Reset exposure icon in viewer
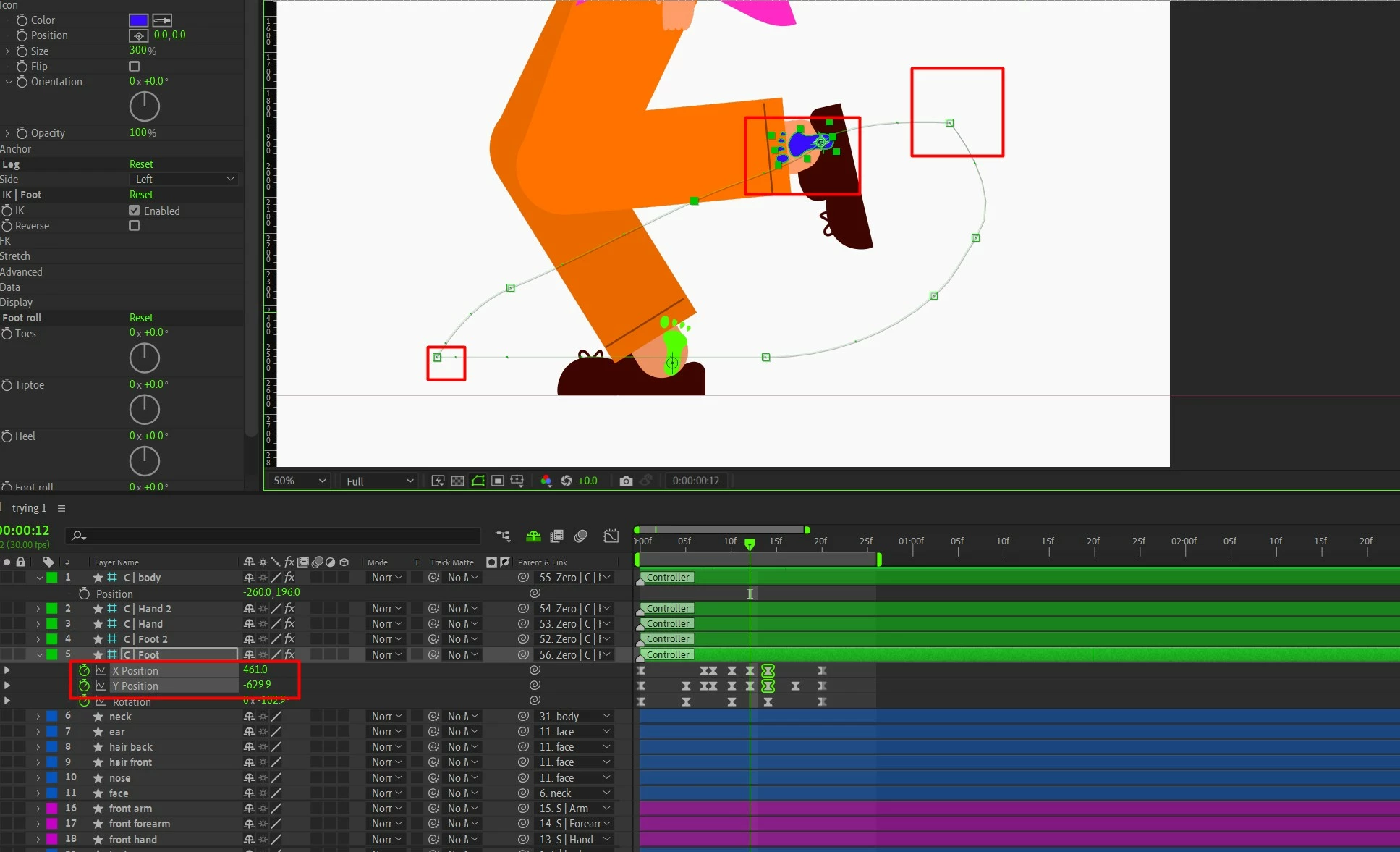The width and height of the screenshot is (1400, 852). point(567,481)
